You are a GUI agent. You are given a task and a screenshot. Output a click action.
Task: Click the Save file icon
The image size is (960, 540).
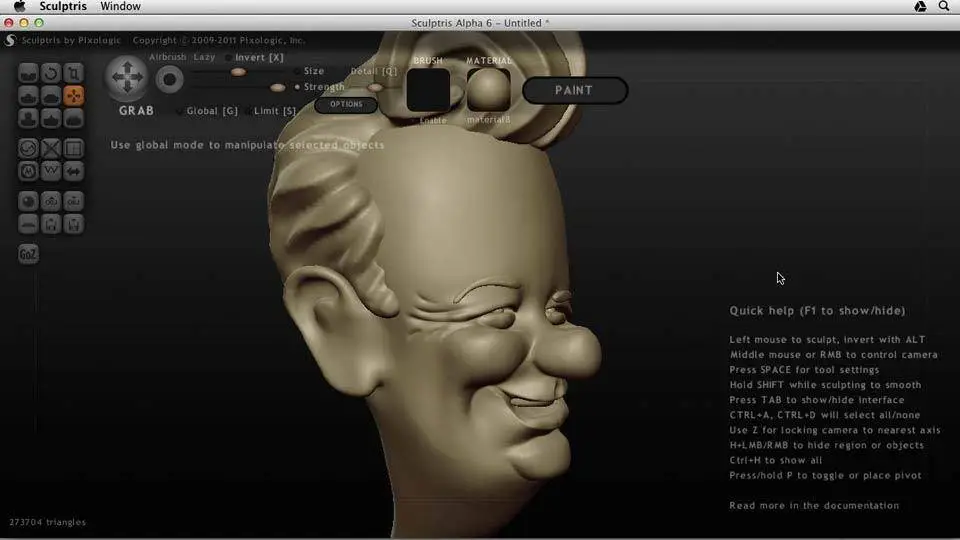73,224
